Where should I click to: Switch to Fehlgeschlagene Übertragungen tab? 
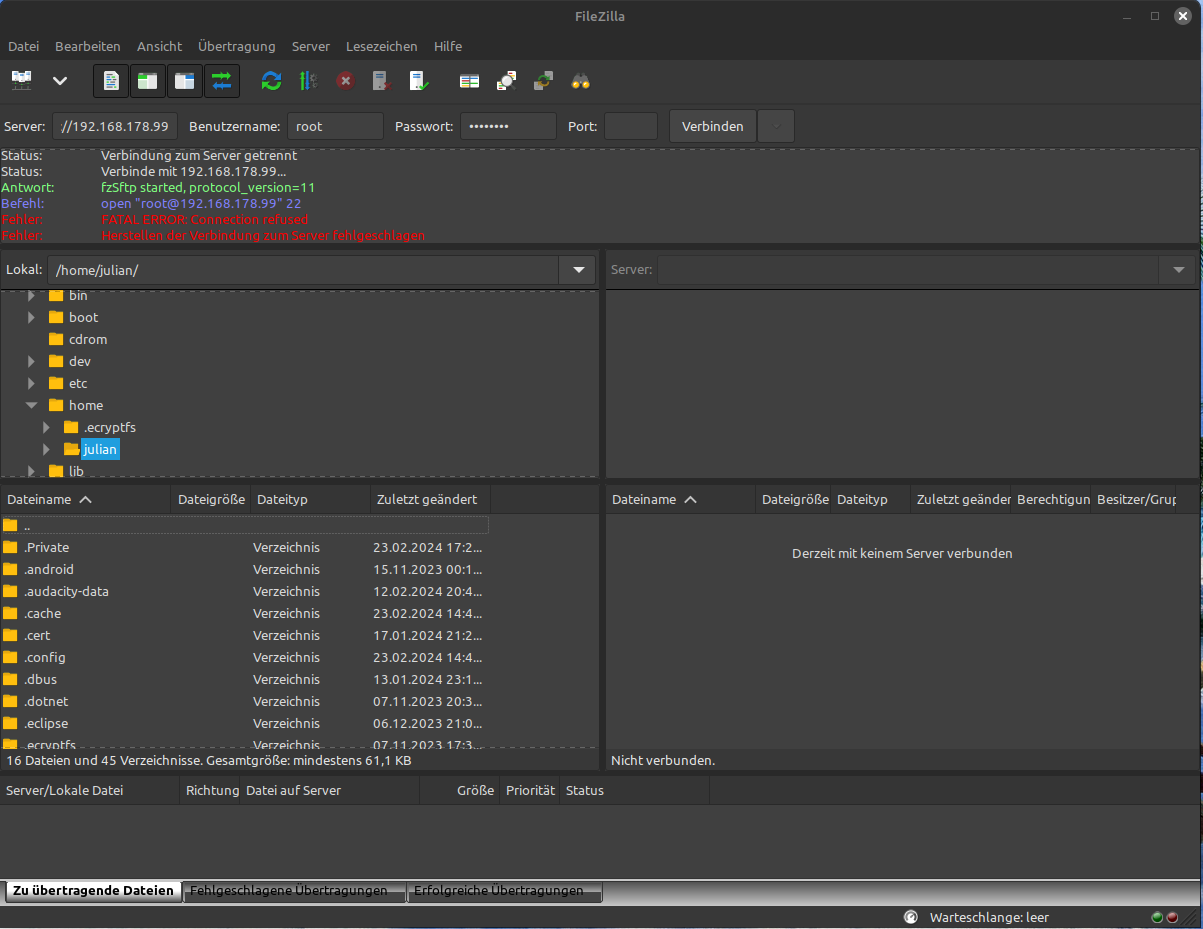(x=294, y=890)
